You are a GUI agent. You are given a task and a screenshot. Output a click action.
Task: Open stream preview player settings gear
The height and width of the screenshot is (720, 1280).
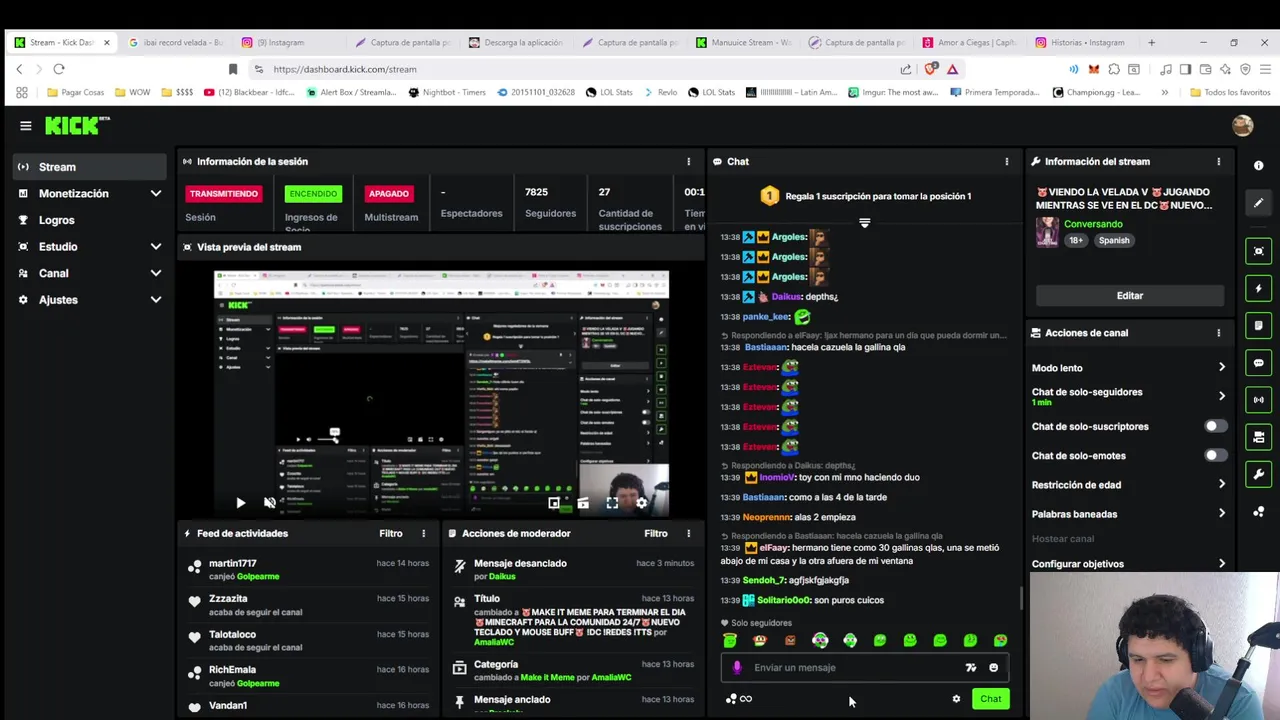pyautogui.click(x=641, y=503)
